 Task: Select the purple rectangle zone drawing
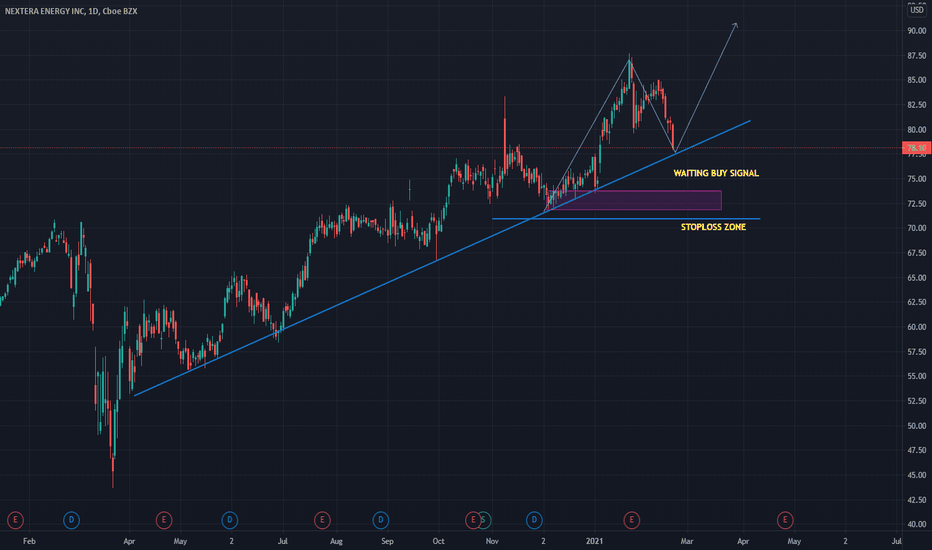pyautogui.click(x=636, y=200)
